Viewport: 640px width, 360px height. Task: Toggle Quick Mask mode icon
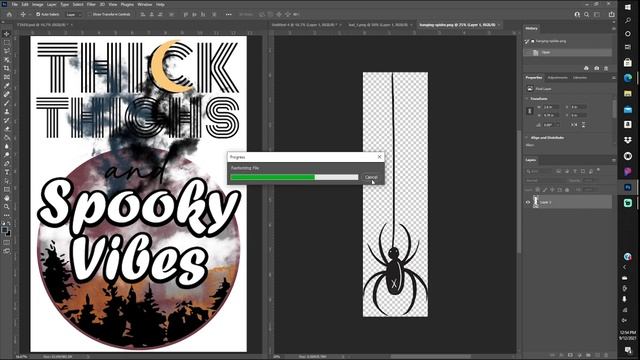[x=7, y=242]
